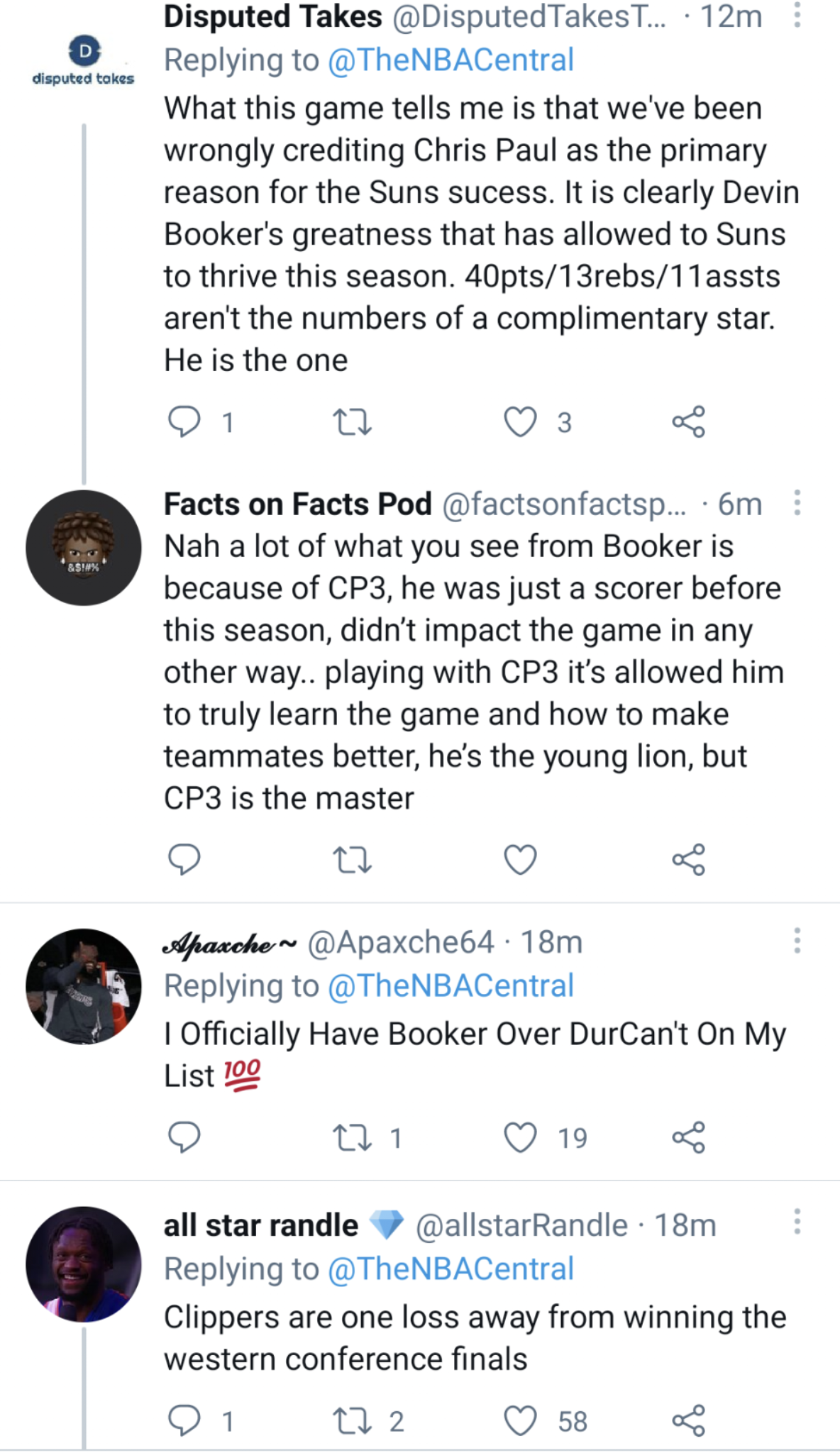Open more options for Disputed Takes tweet

click(797, 15)
